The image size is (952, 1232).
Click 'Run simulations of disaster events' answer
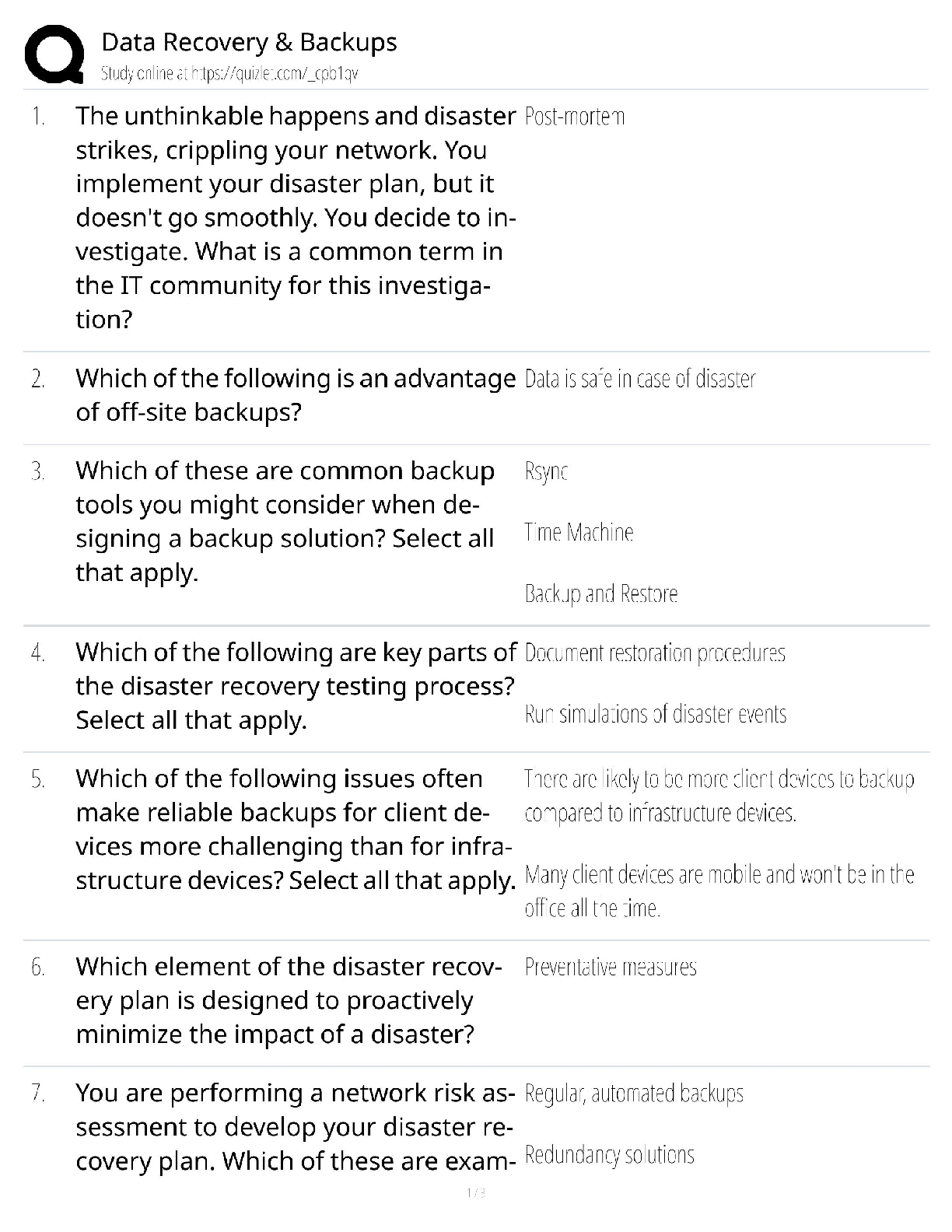coord(655,714)
